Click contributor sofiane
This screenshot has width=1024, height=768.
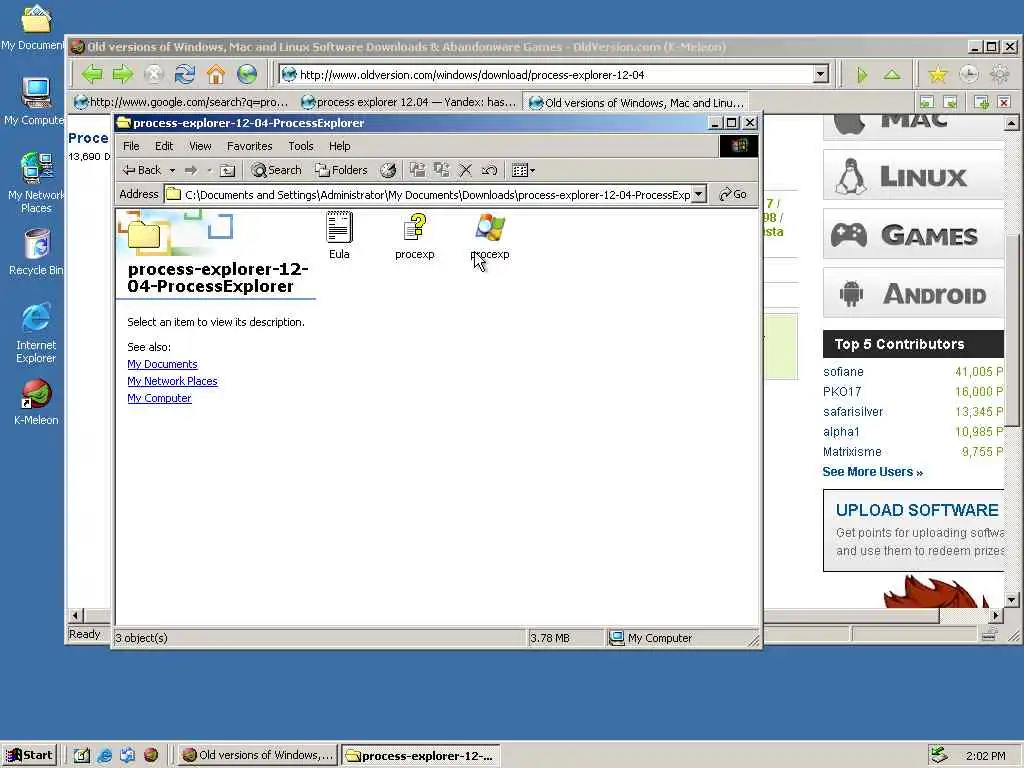pyautogui.click(x=843, y=372)
